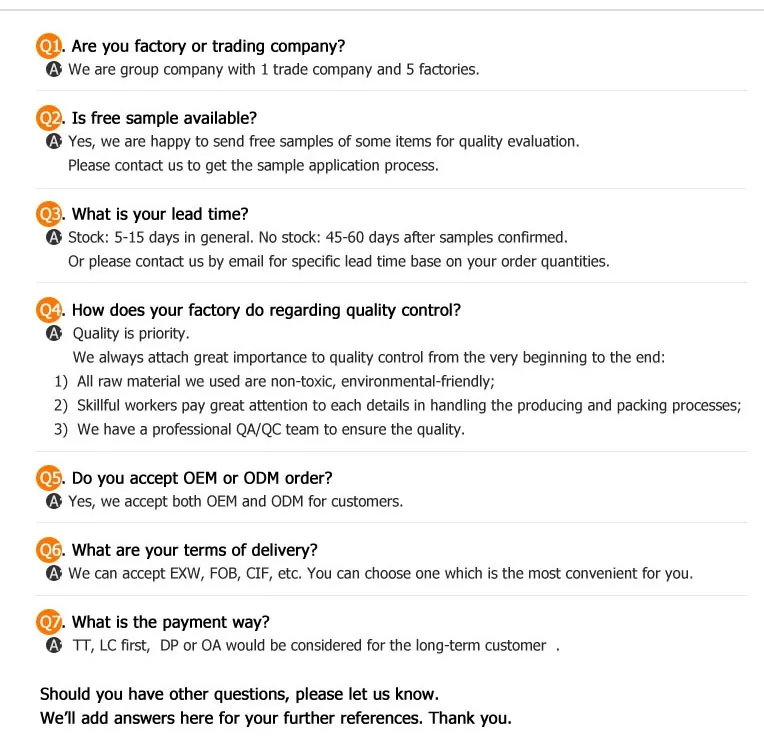764x749 pixels.
Task: Click the black A icon under Q2
Action: point(54,142)
